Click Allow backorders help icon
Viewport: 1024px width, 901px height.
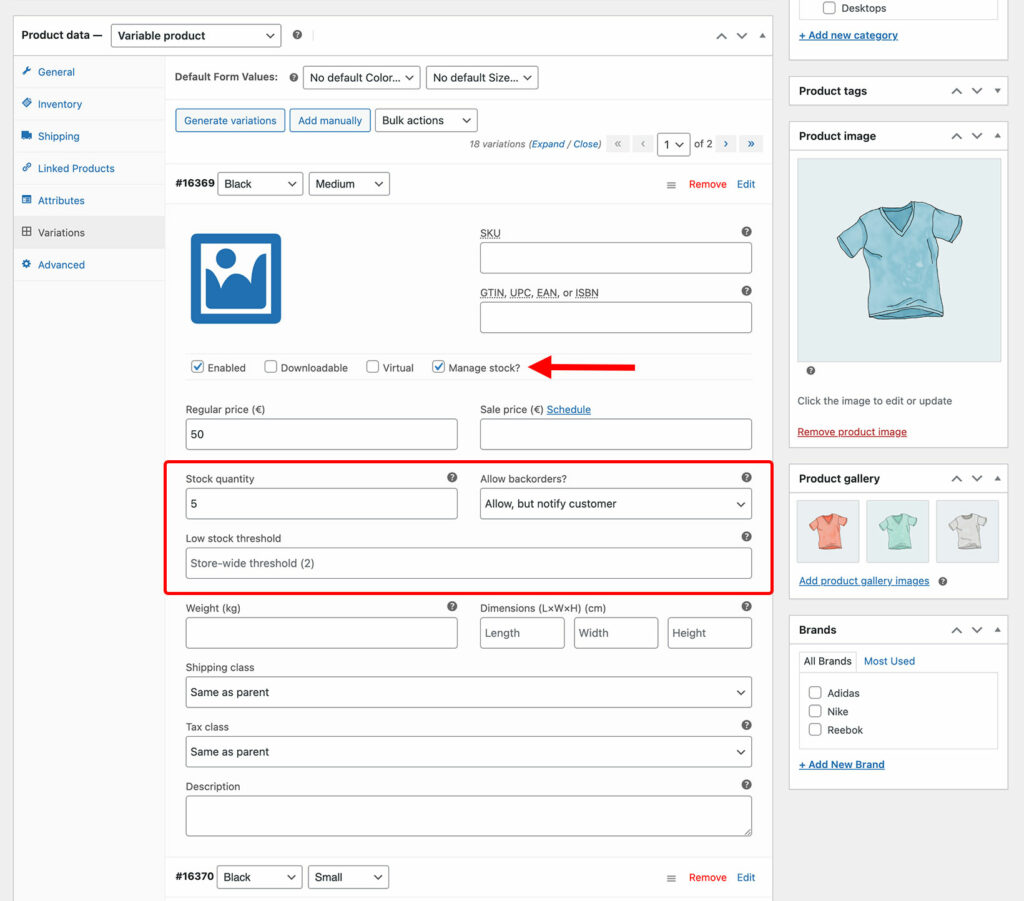tap(746, 477)
